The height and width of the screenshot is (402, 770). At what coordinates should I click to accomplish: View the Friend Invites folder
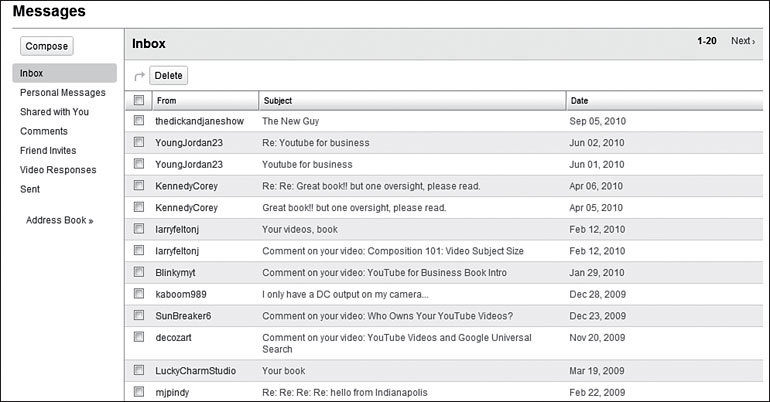pyautogui.click(x=48, y=151)
